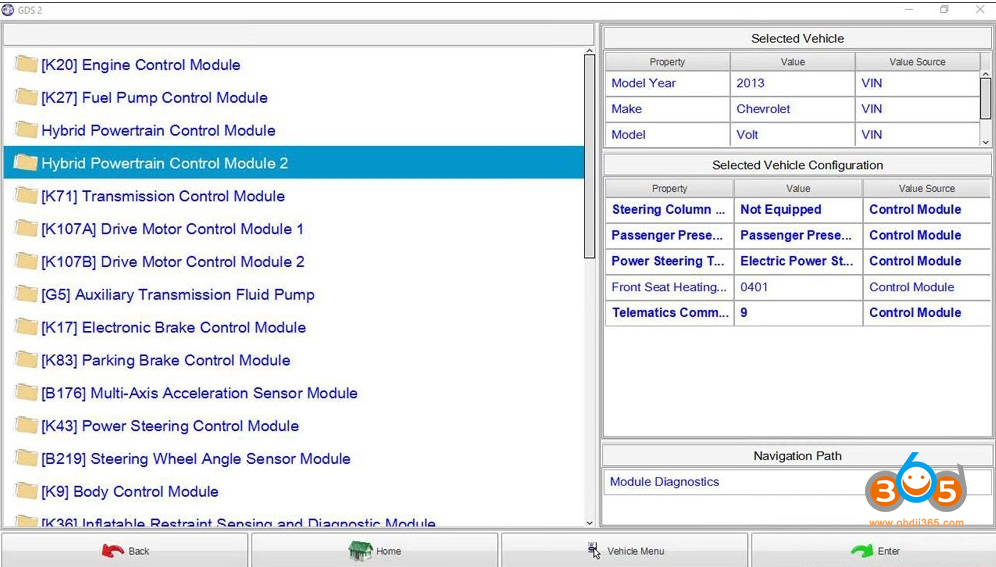Click the folder icon beside Engine Control Module
Viewport: 996px width, 567px height.
(26, 65)
